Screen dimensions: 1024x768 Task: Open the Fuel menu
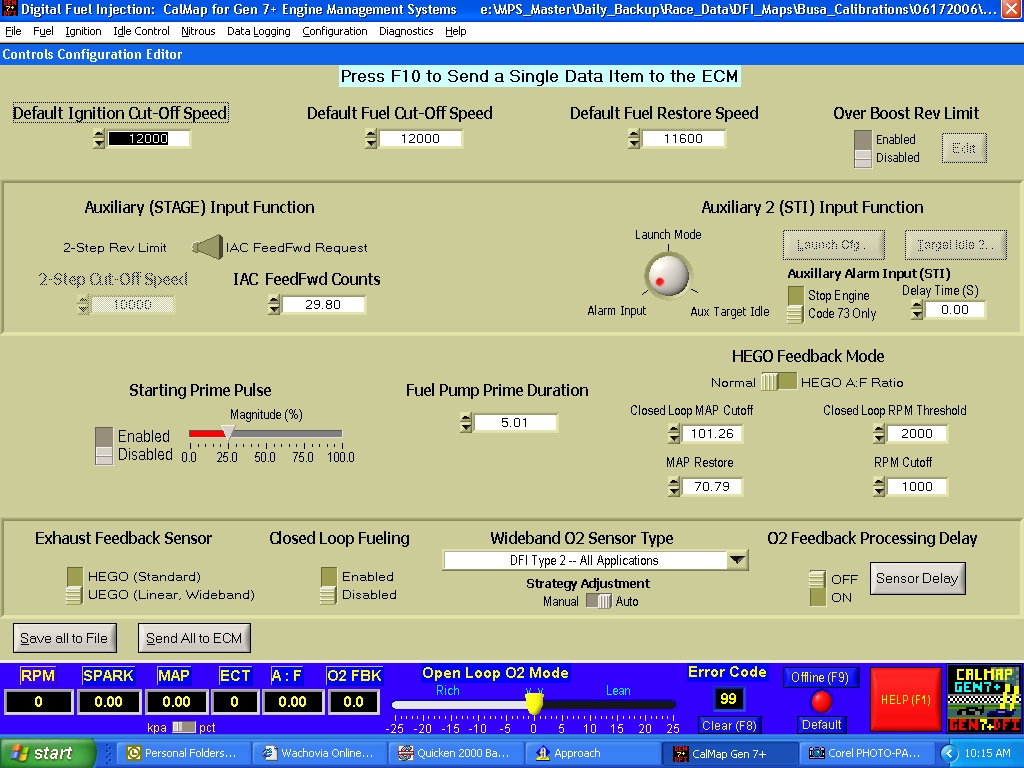43,31
